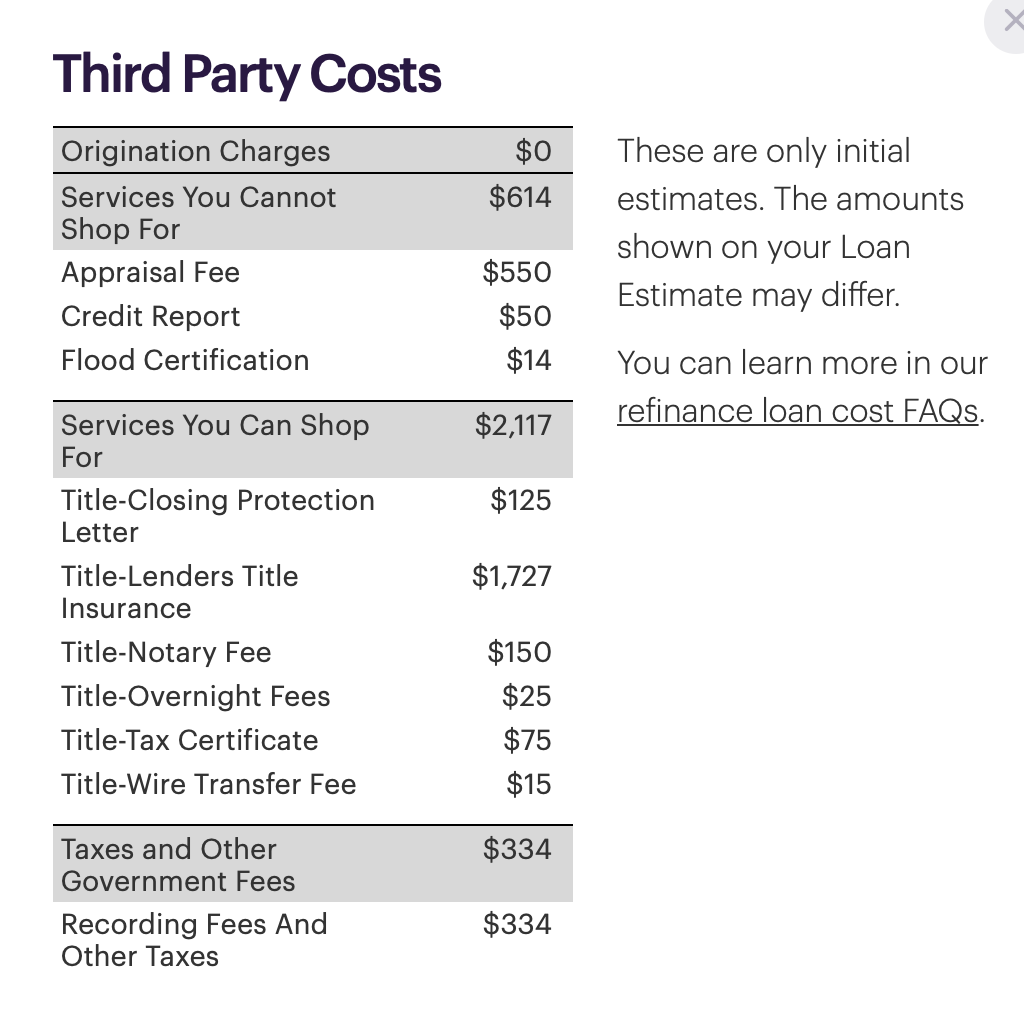Select the Title-Tax Certificate item

313,740
